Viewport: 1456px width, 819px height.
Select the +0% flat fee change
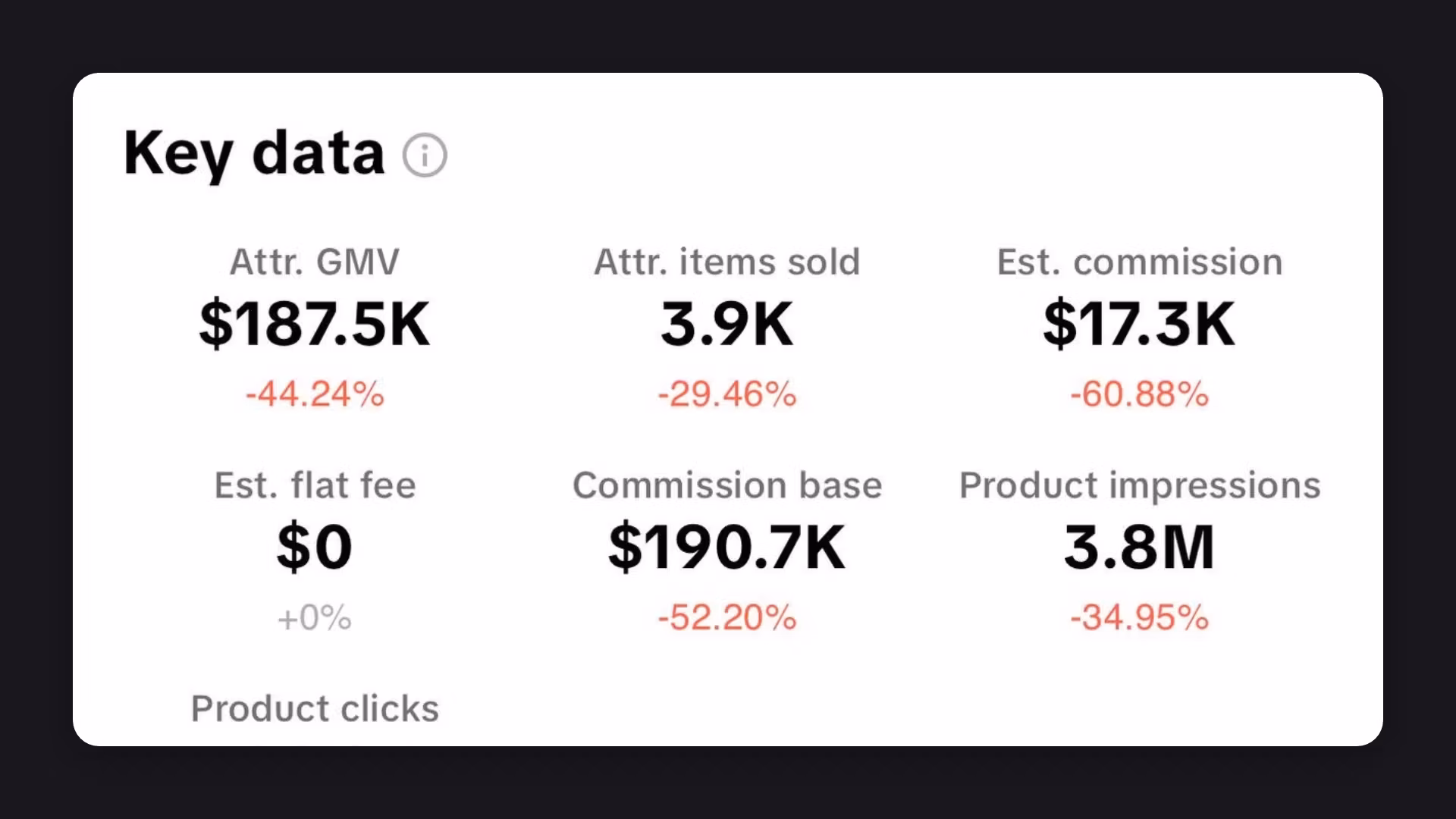point(315,618)
